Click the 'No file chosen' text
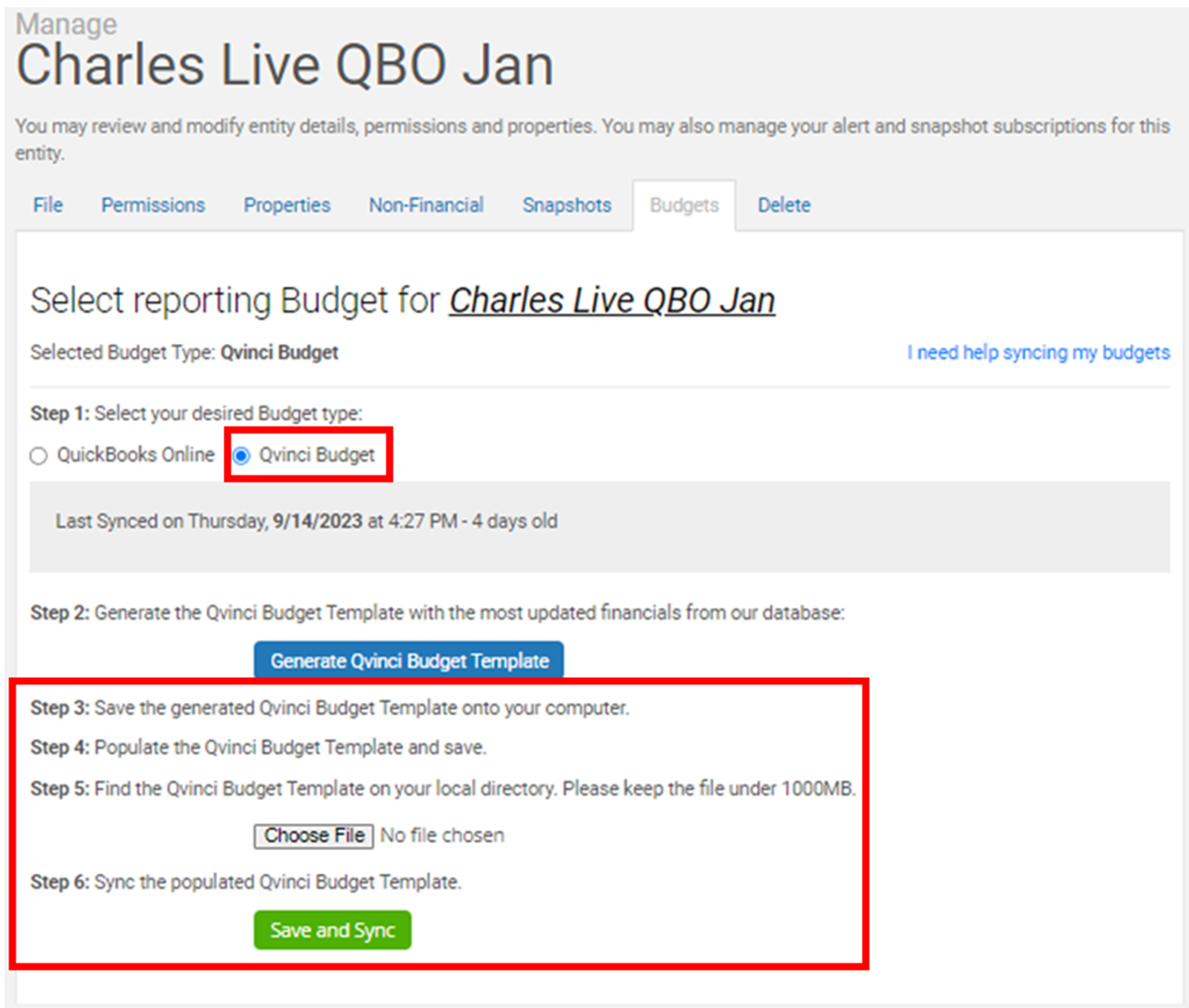This screenshot has width=1189, height=1008. pyautogui.click(x=442, y=835)
